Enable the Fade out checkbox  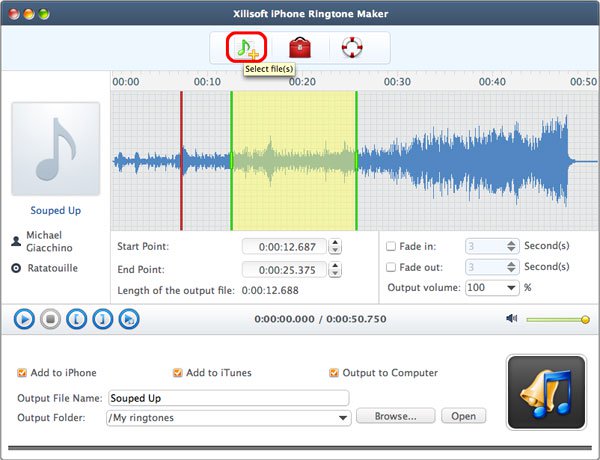point(391,267)
